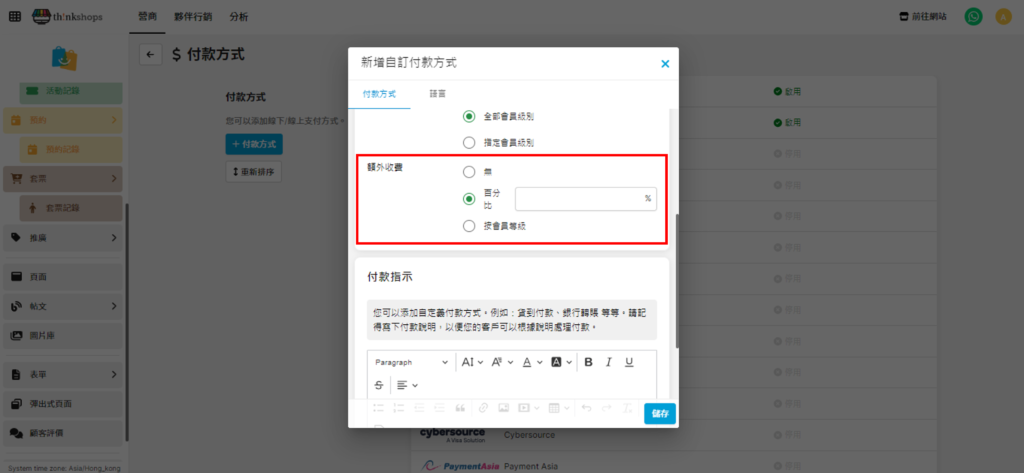Screen dimensions: 1024x473
Task: Click the back arrow beside 付款方式
Action: pyautogui.click(x=151, y=55)
